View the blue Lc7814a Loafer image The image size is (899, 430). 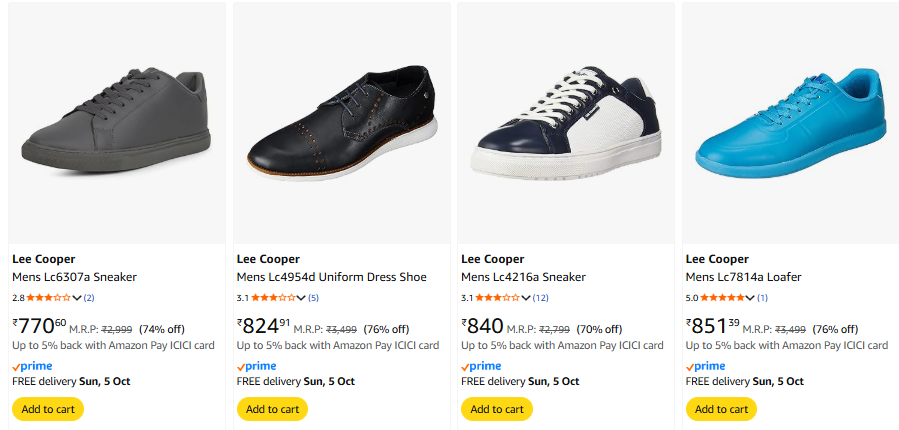tap(790, 119)
